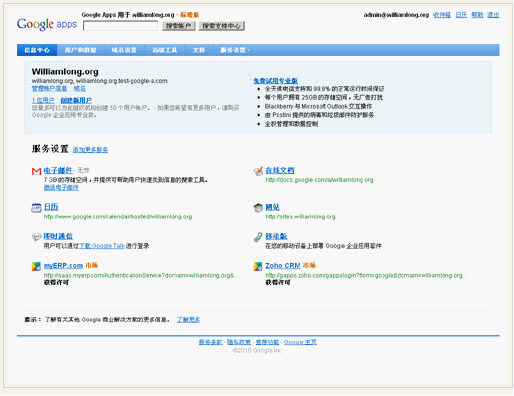Open the 日历 link in top-right header
The image size is (514, 396).
(x=461, y=15)
